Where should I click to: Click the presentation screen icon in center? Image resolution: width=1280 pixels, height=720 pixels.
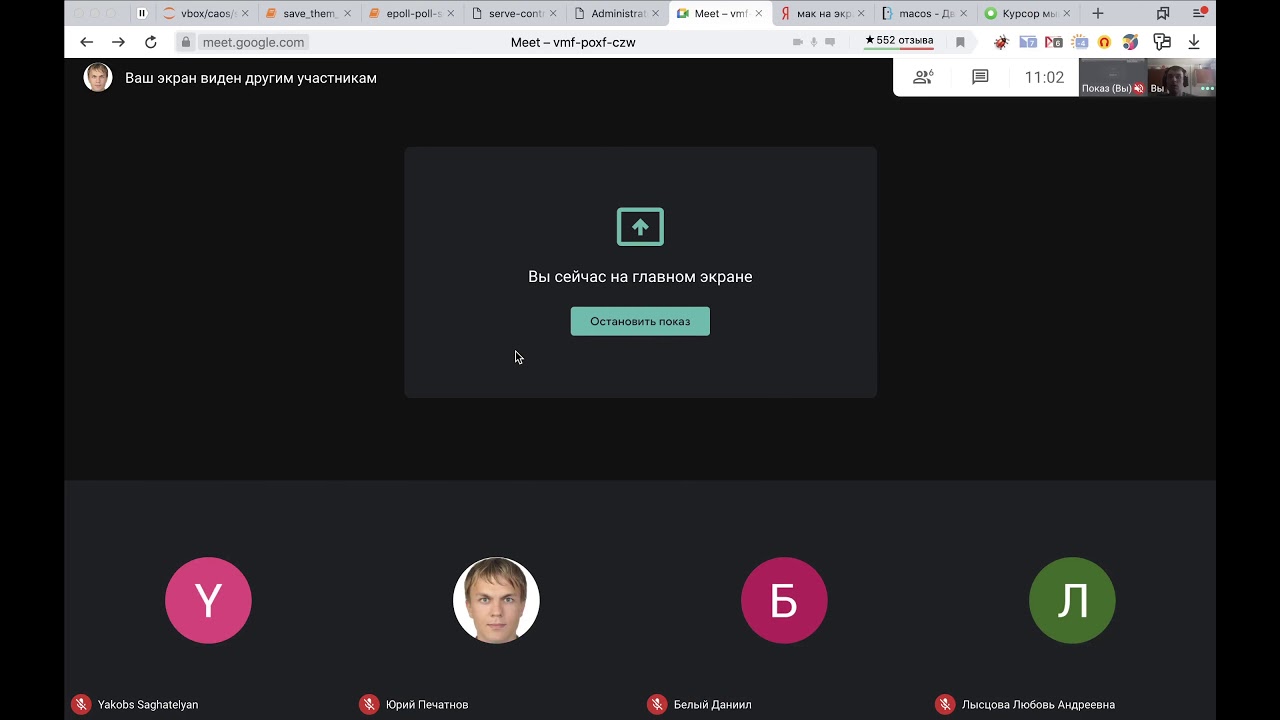pos(640,227)
